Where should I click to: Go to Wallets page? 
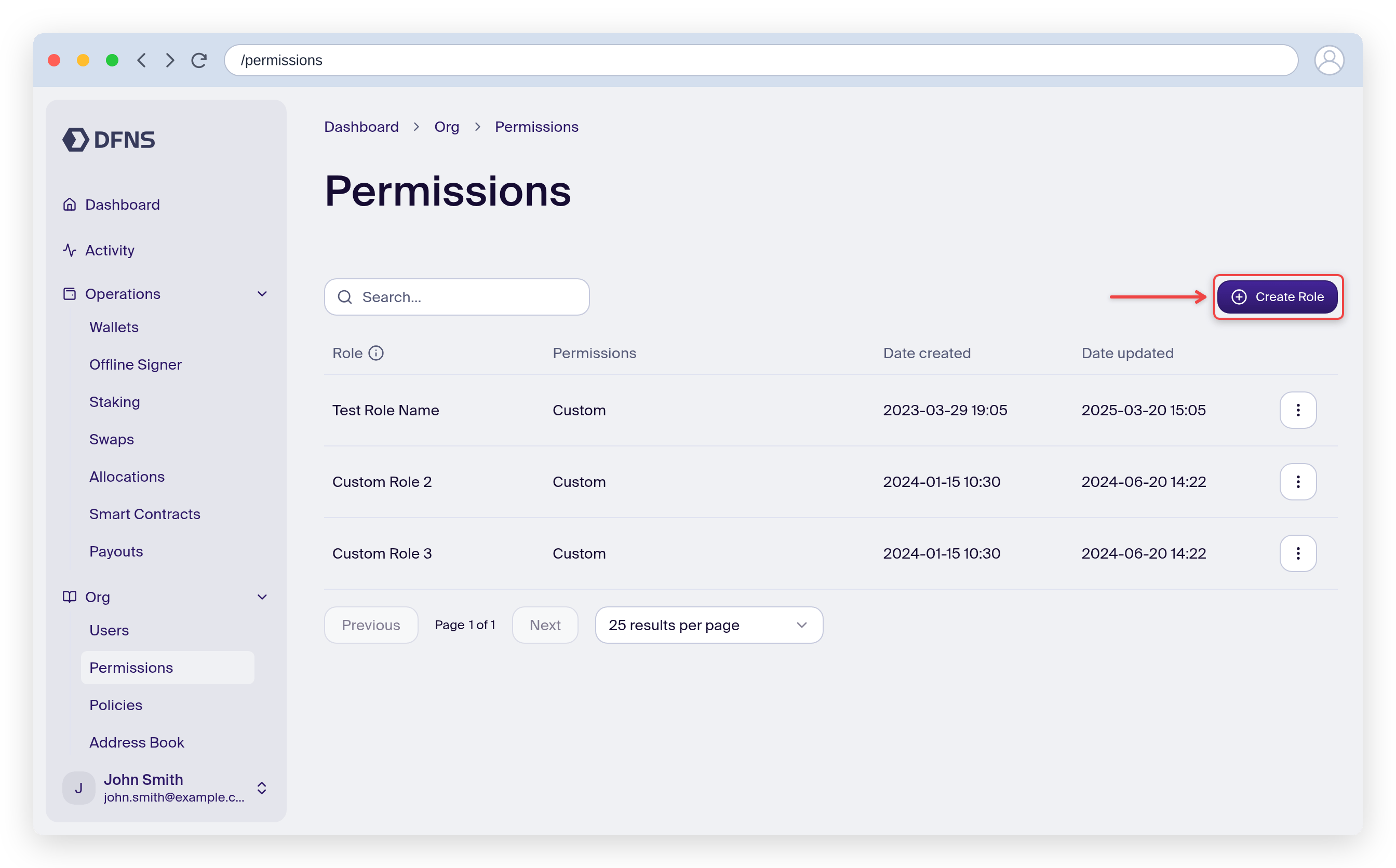(114, 327)
